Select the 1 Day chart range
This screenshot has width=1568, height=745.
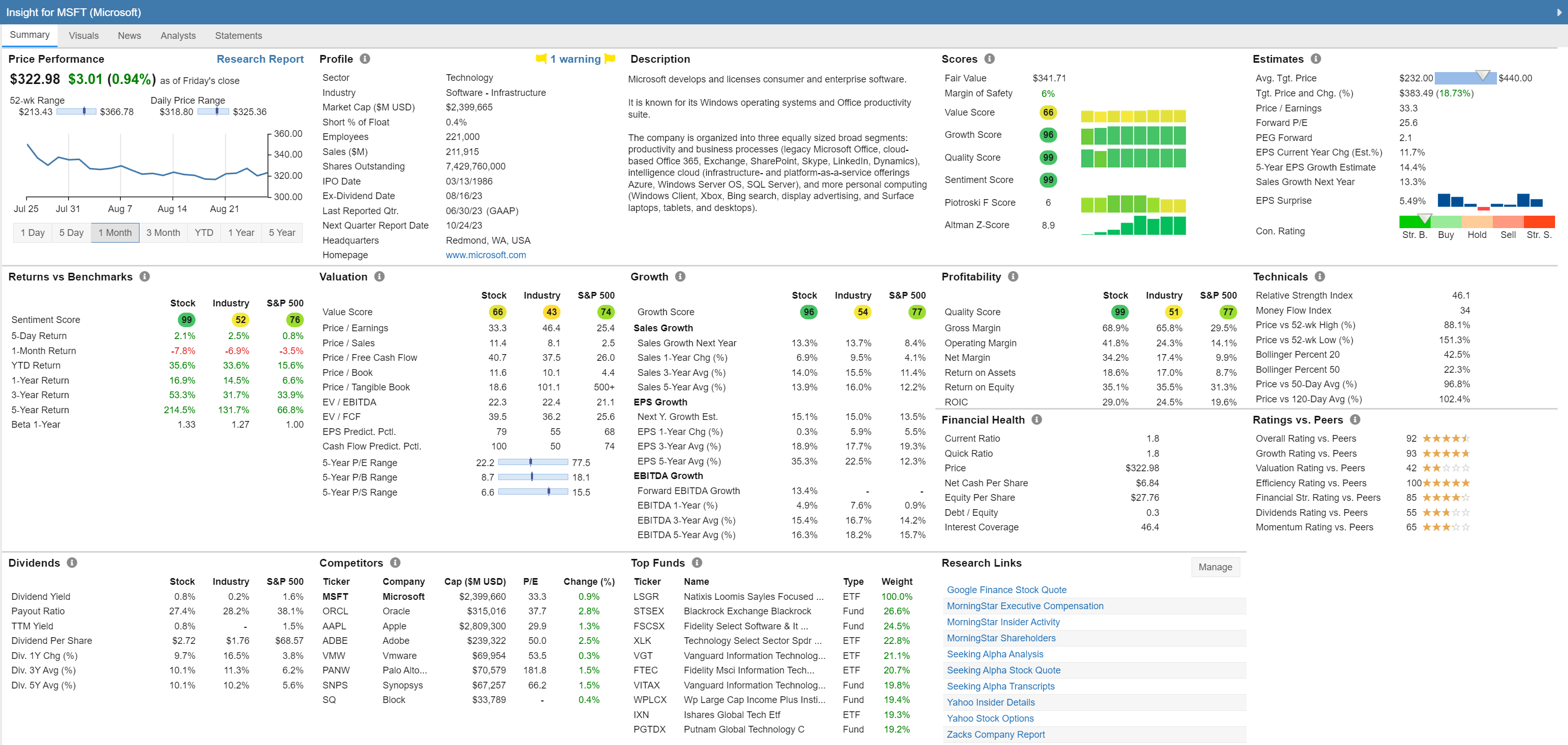click(33, 232)
